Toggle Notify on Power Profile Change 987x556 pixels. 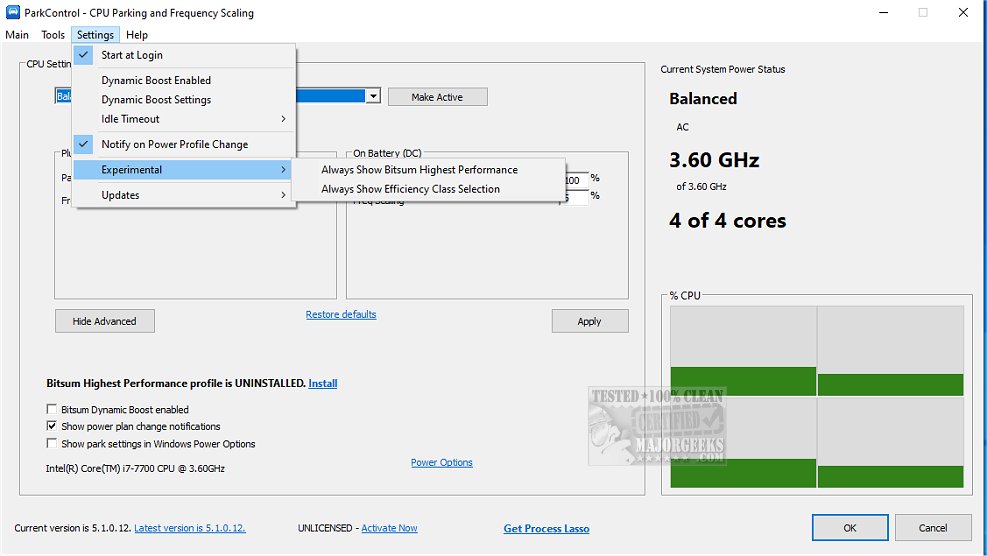pos(174,144)
